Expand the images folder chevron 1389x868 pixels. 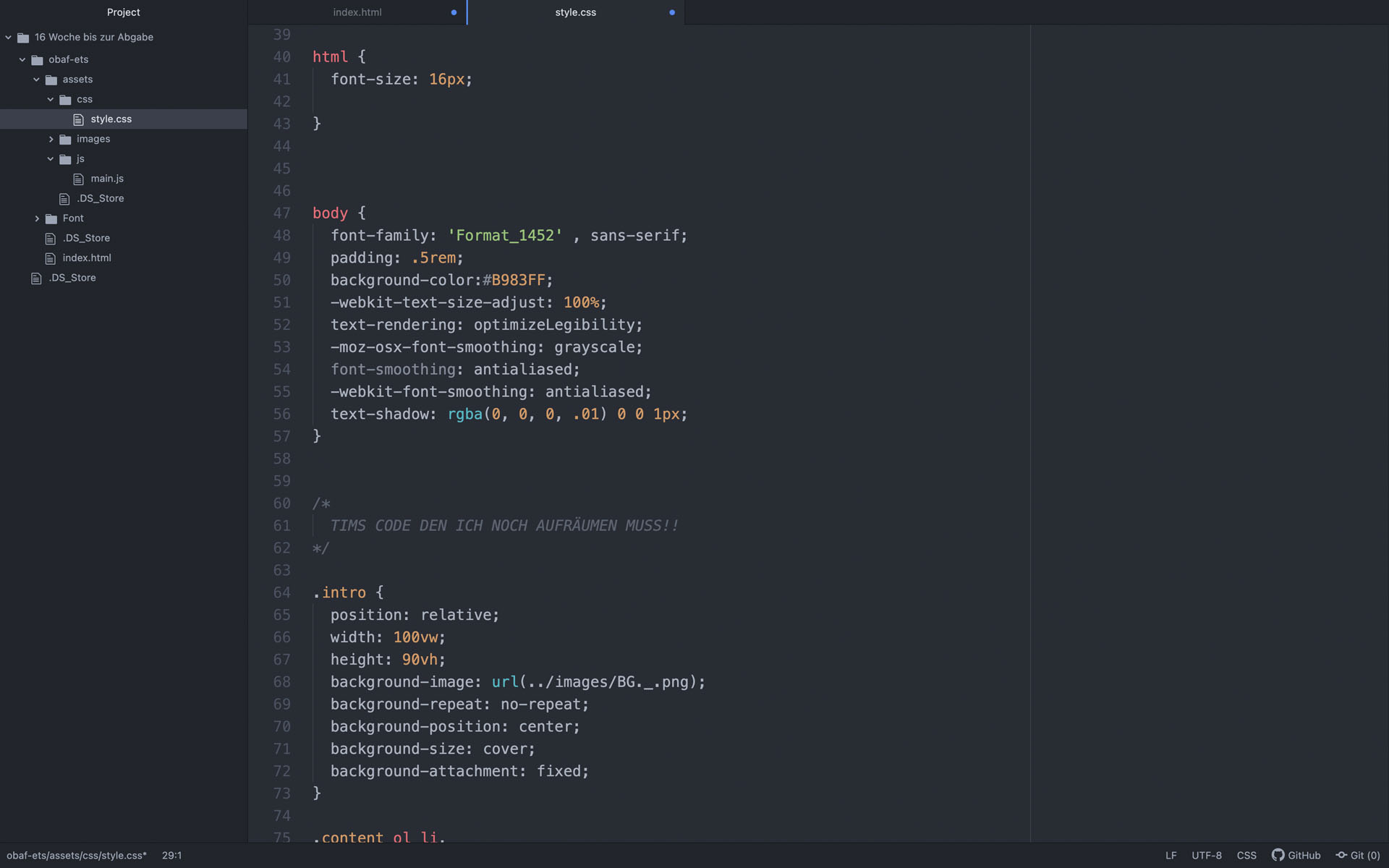pos(51,139)
